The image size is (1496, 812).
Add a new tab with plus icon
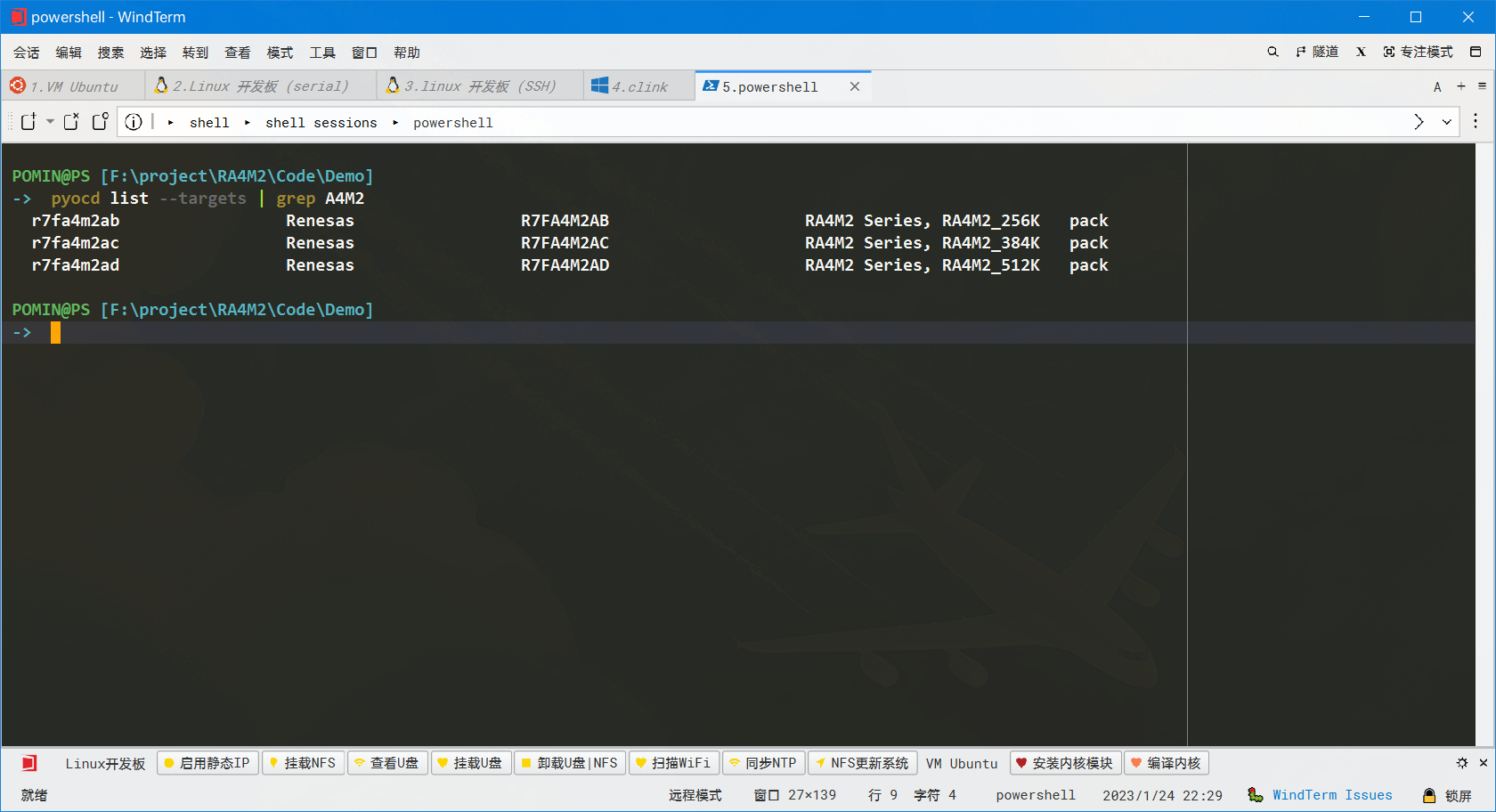[x=1461, y=86]
